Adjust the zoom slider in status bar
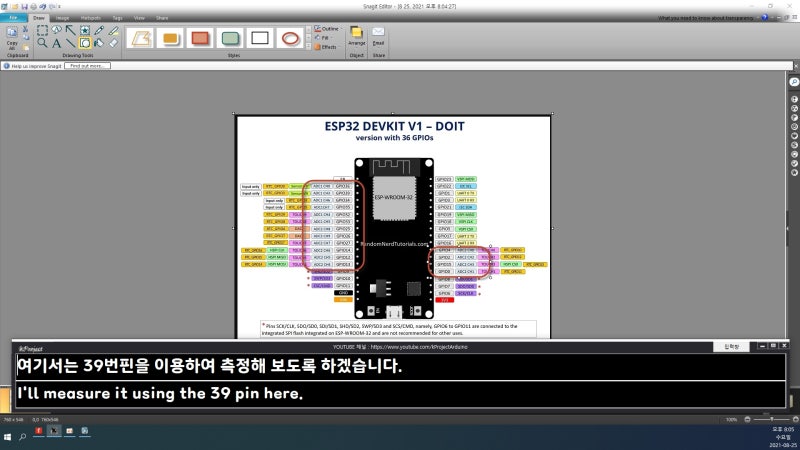Image resolution: width=800 pixels, height=450 pixels. coord(771,419)
